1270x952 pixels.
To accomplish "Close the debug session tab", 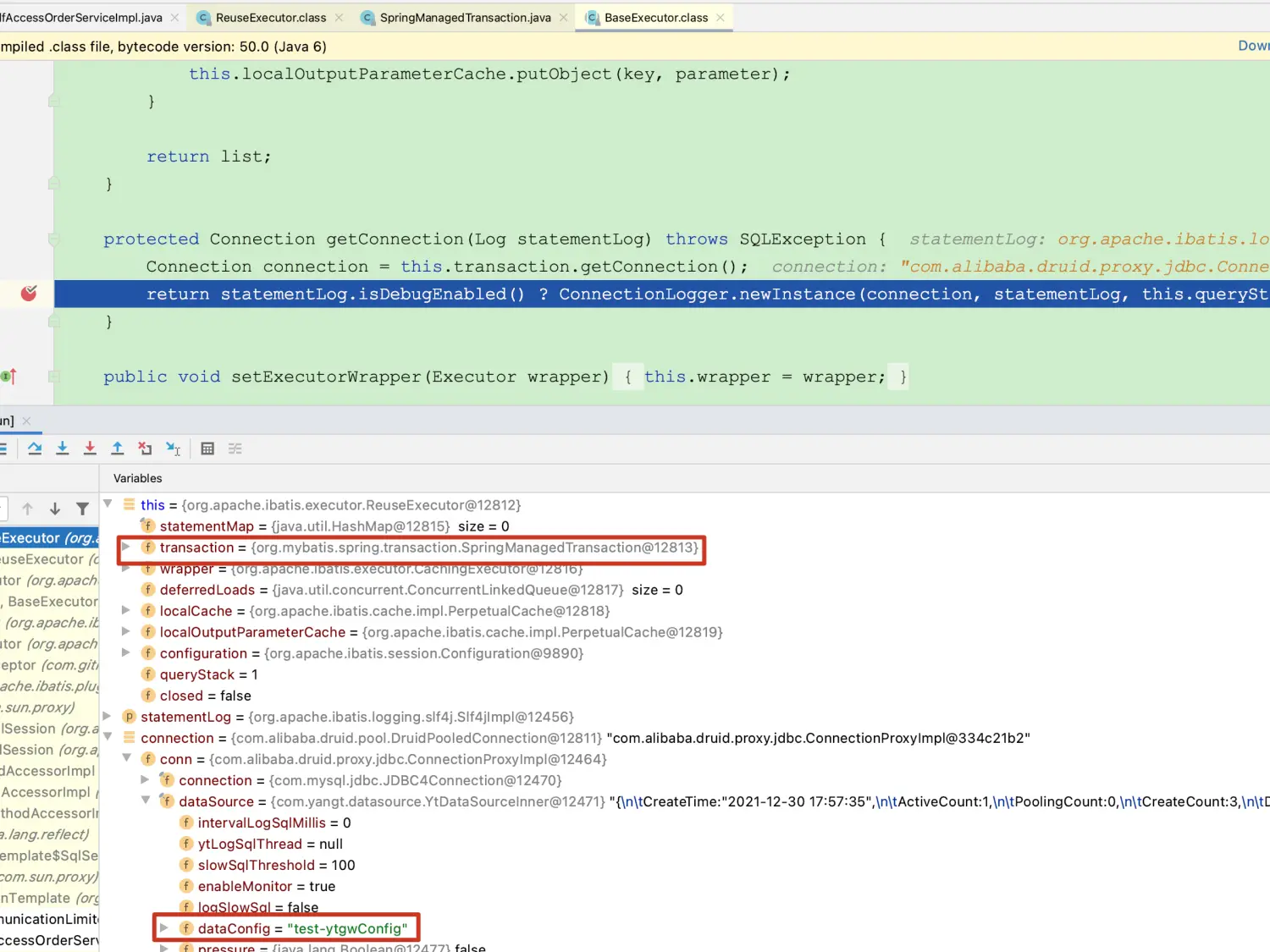I will (x=26, y=421).
